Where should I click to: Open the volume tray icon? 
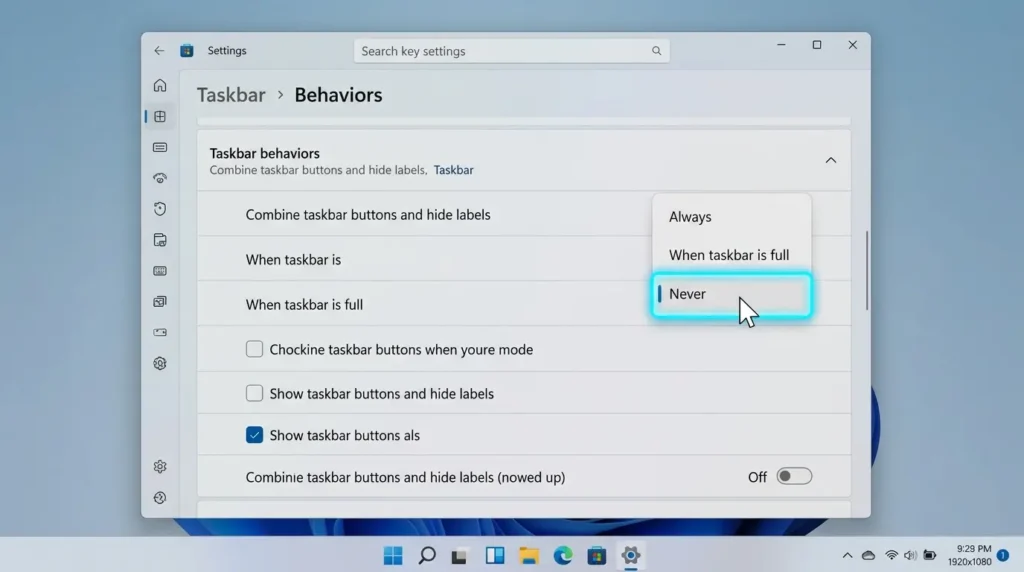pos(910,556)
